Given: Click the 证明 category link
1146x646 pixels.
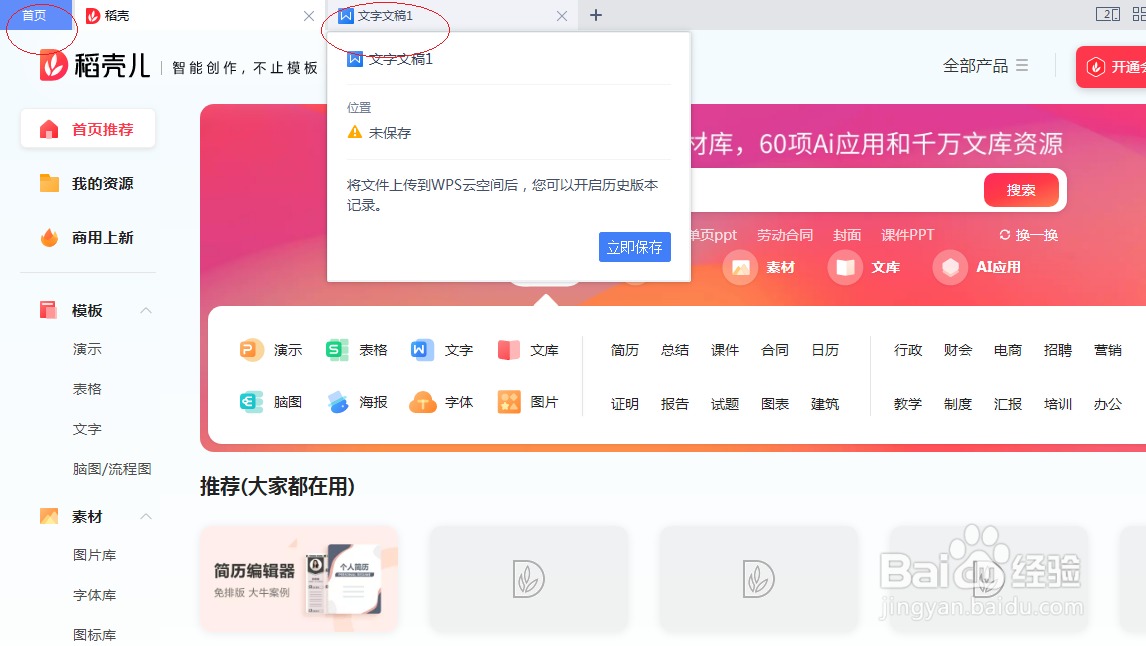Looking at the screenshot, I should (x=625, y=404).
